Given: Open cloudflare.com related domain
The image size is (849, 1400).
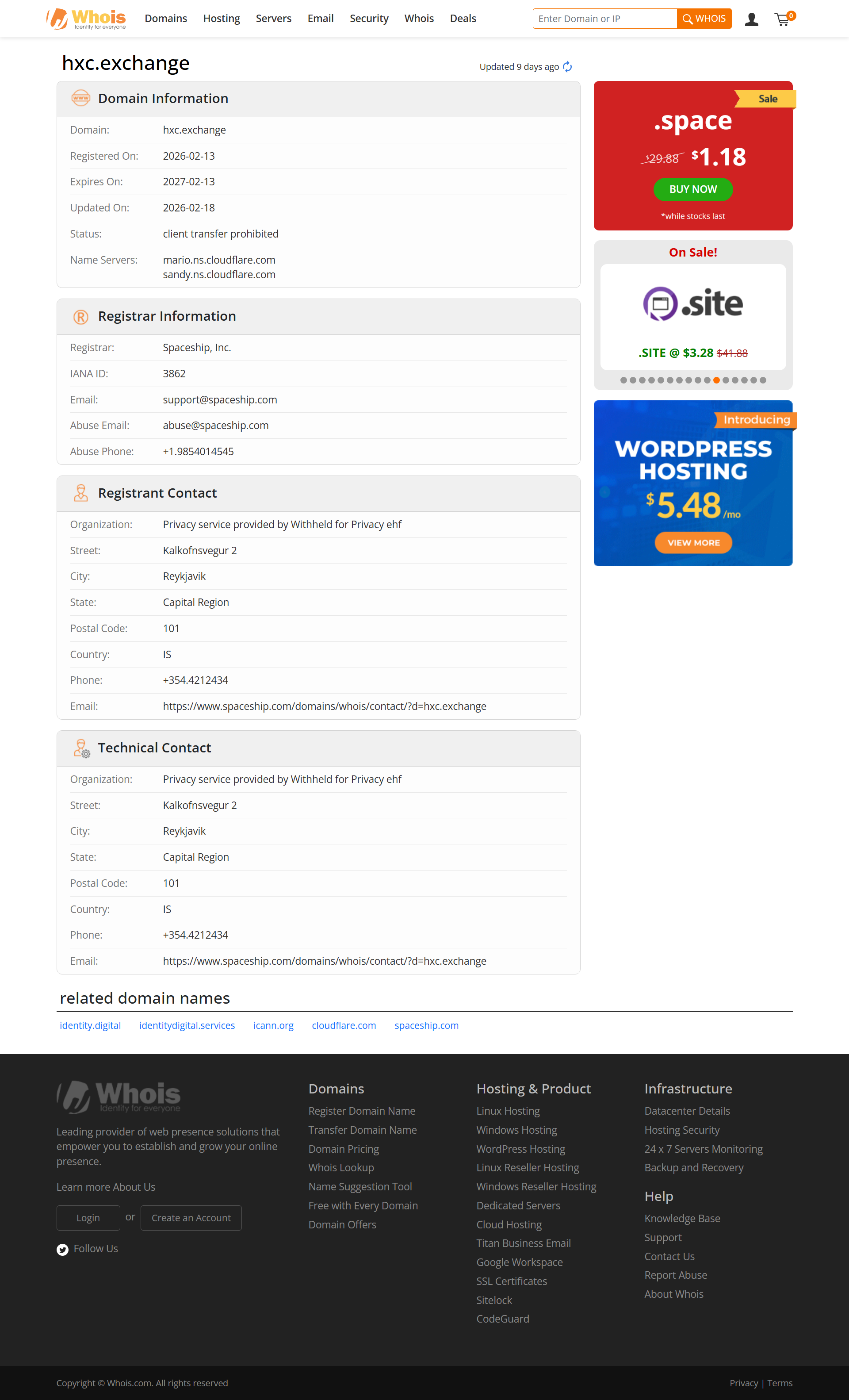Looking at the screenshot, I should click(344, 1026).
